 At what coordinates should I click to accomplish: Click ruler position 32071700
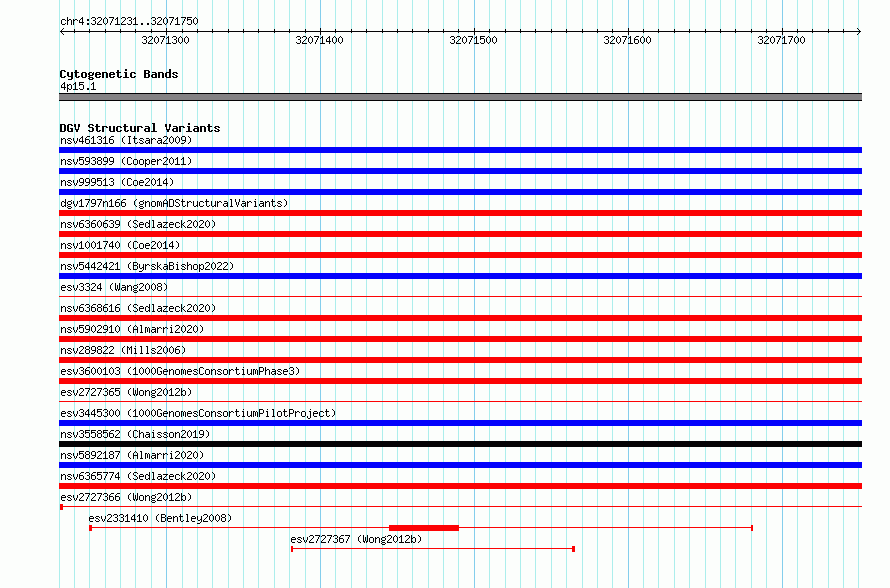point(781,40)
